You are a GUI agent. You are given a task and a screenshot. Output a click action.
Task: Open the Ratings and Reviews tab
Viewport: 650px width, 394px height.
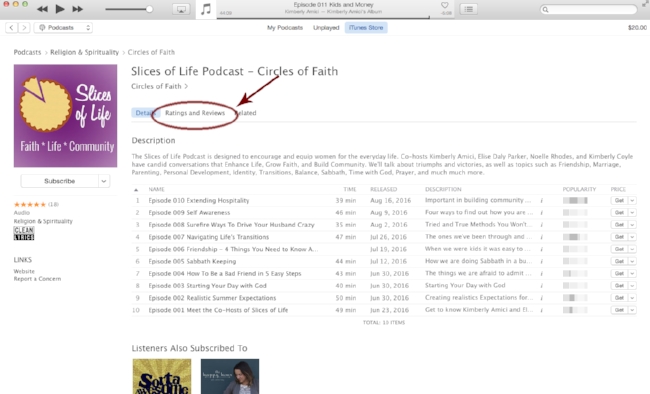pyautogui.click(x=195, y=113)
